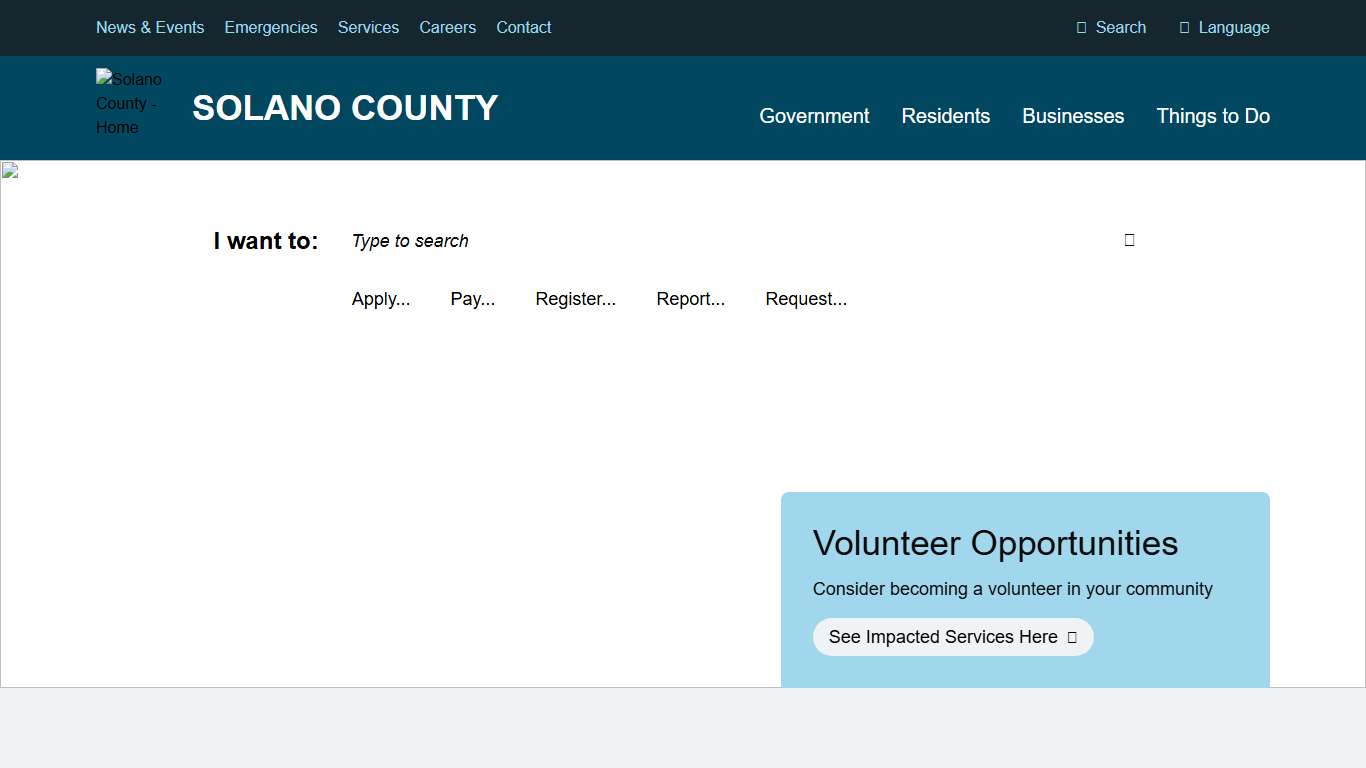The height and width of the screenshot is (768, 1366).
Task: Click the See Impacted Services Here button
Action: tap(952, 637)
